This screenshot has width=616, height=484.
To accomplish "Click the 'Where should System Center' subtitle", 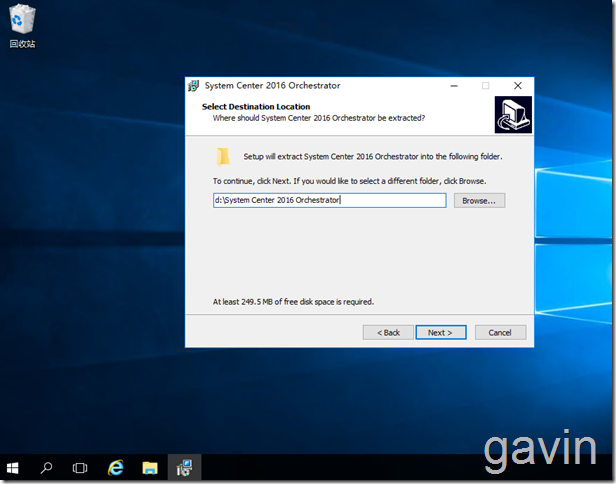I will pos(319,118).
